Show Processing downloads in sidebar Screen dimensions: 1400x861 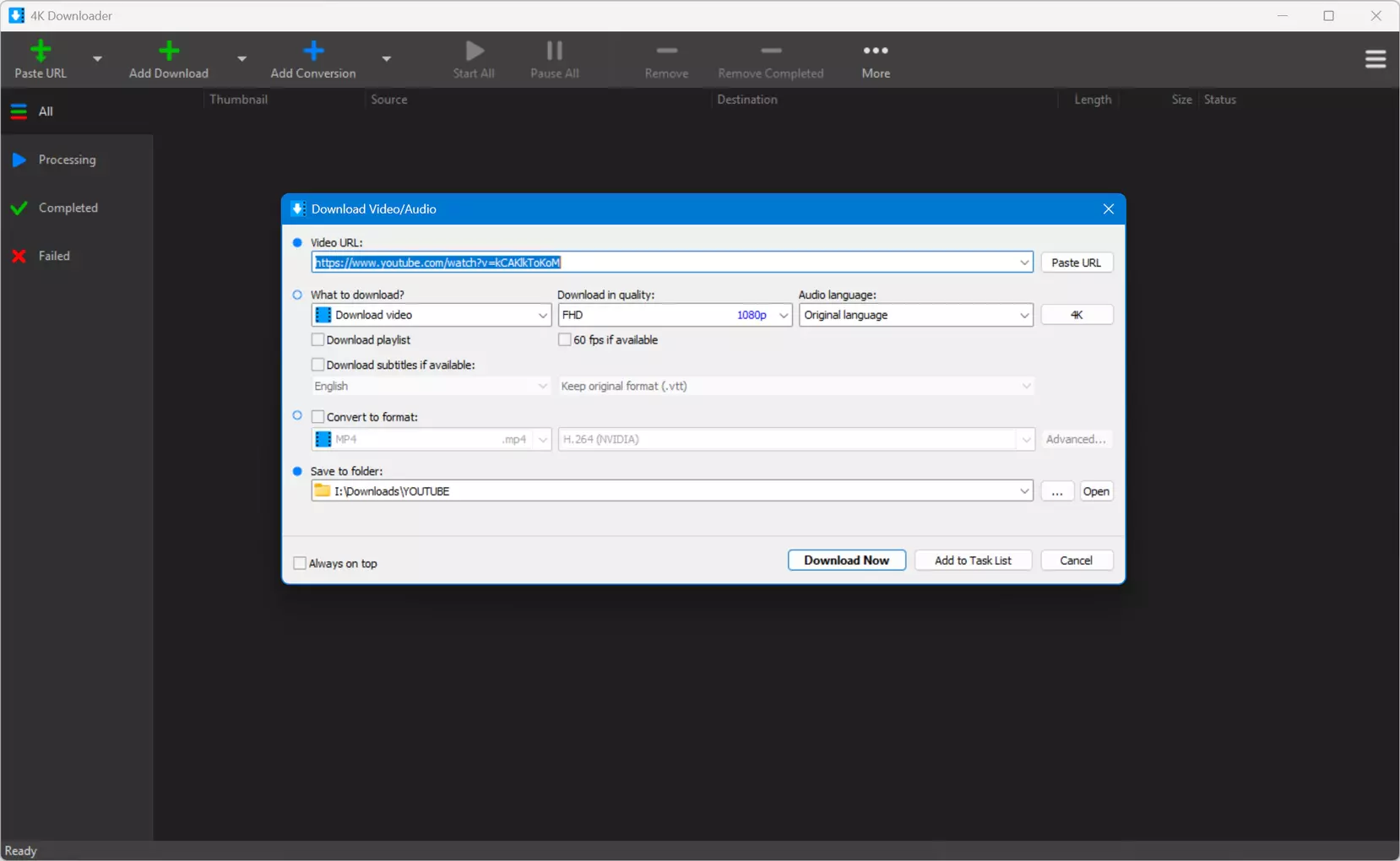pos(77,160)
